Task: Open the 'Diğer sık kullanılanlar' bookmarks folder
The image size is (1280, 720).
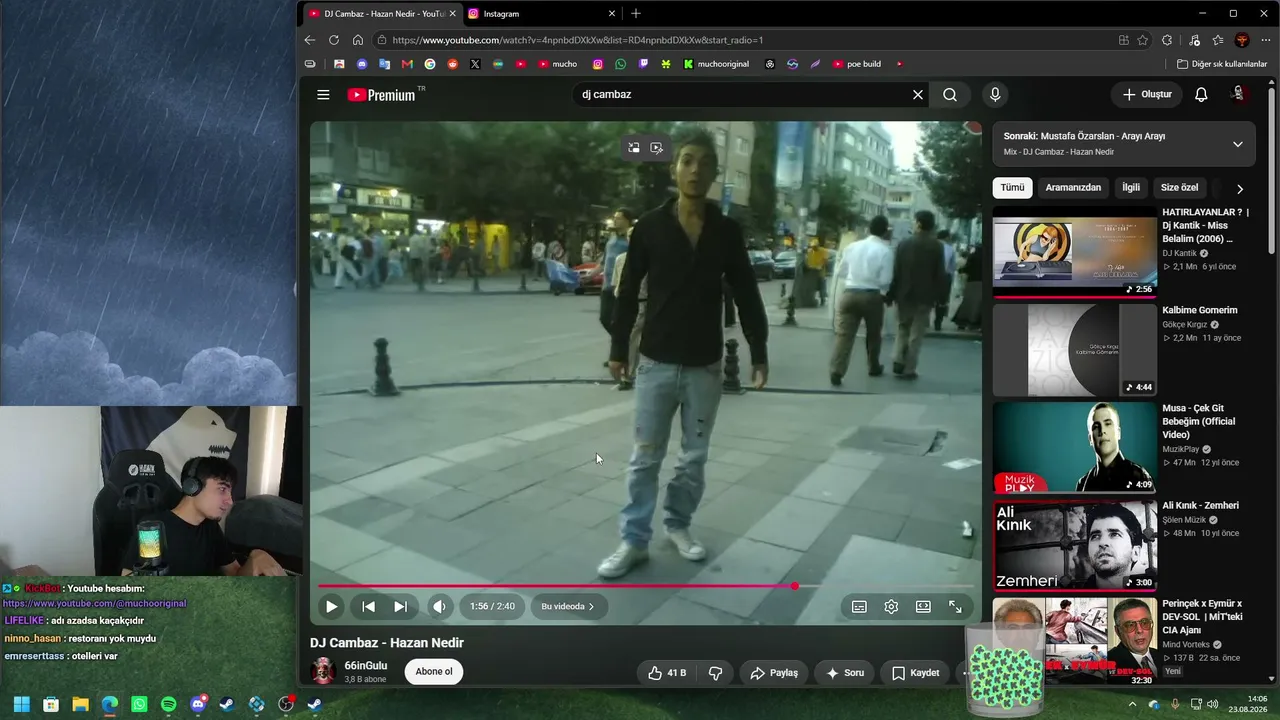Action: (x=1222, y=64)
